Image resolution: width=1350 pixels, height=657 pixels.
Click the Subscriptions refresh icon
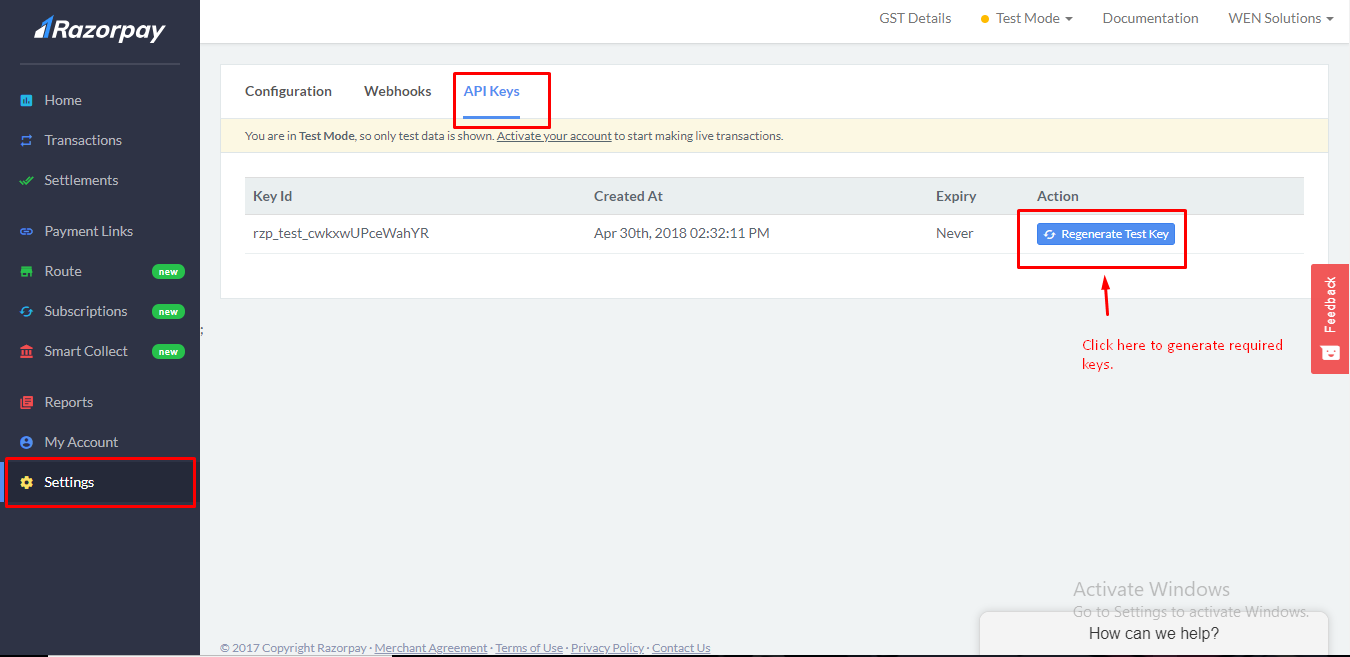pyautogui.click(x=27, y=312)
